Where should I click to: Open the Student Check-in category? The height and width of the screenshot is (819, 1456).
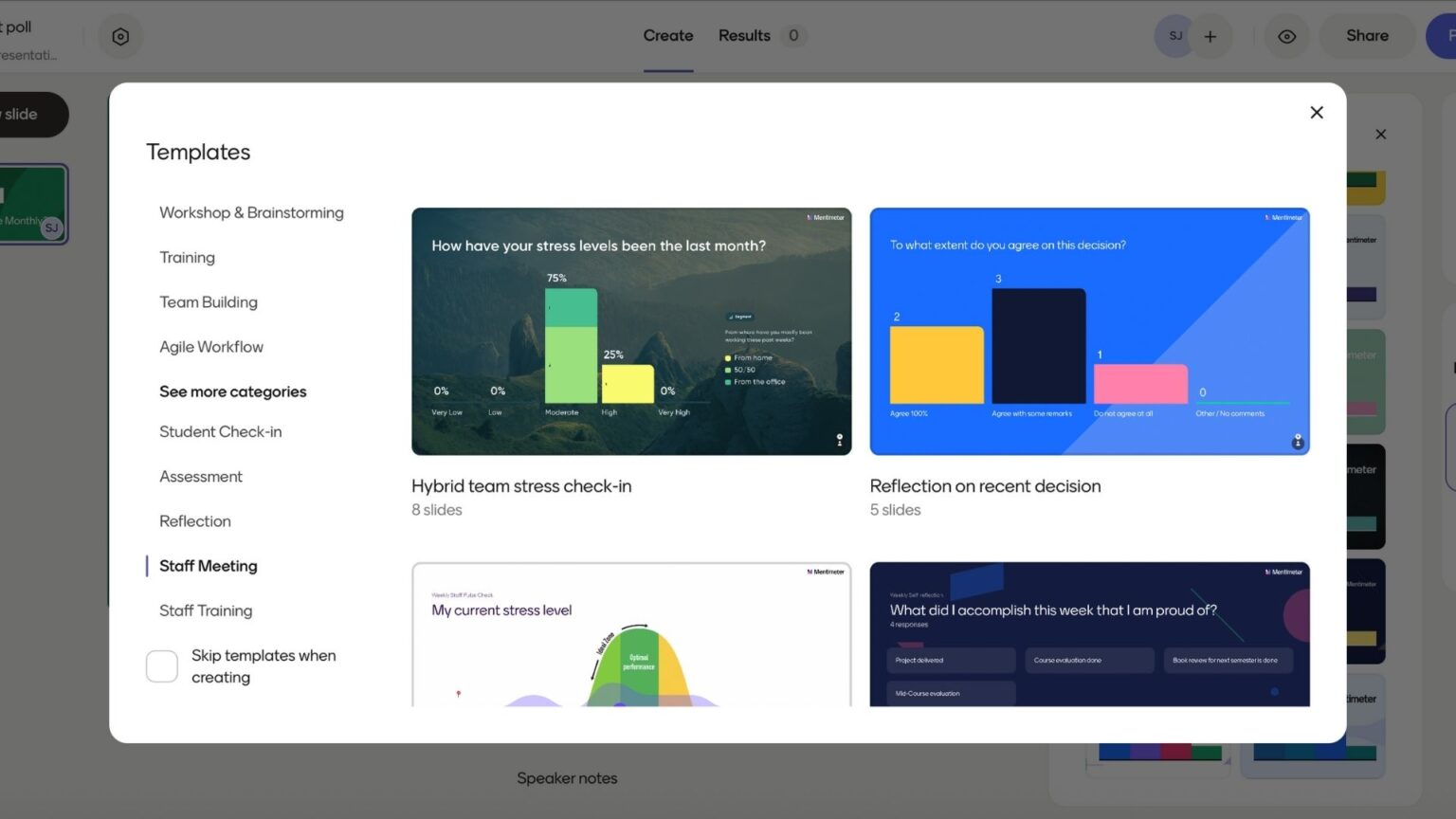(220, 431)
